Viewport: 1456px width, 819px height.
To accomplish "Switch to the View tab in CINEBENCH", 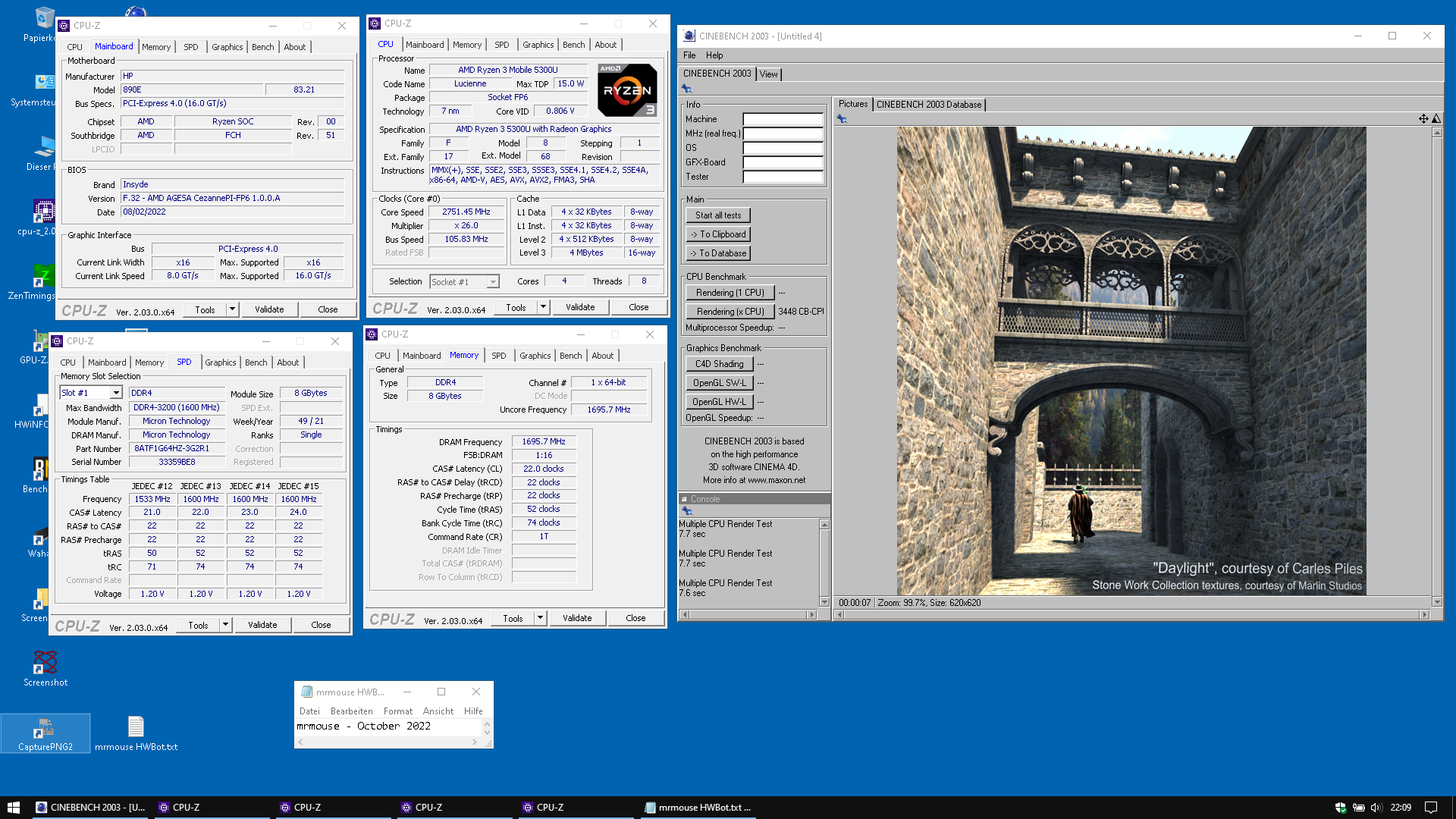I will coord(769,74).
